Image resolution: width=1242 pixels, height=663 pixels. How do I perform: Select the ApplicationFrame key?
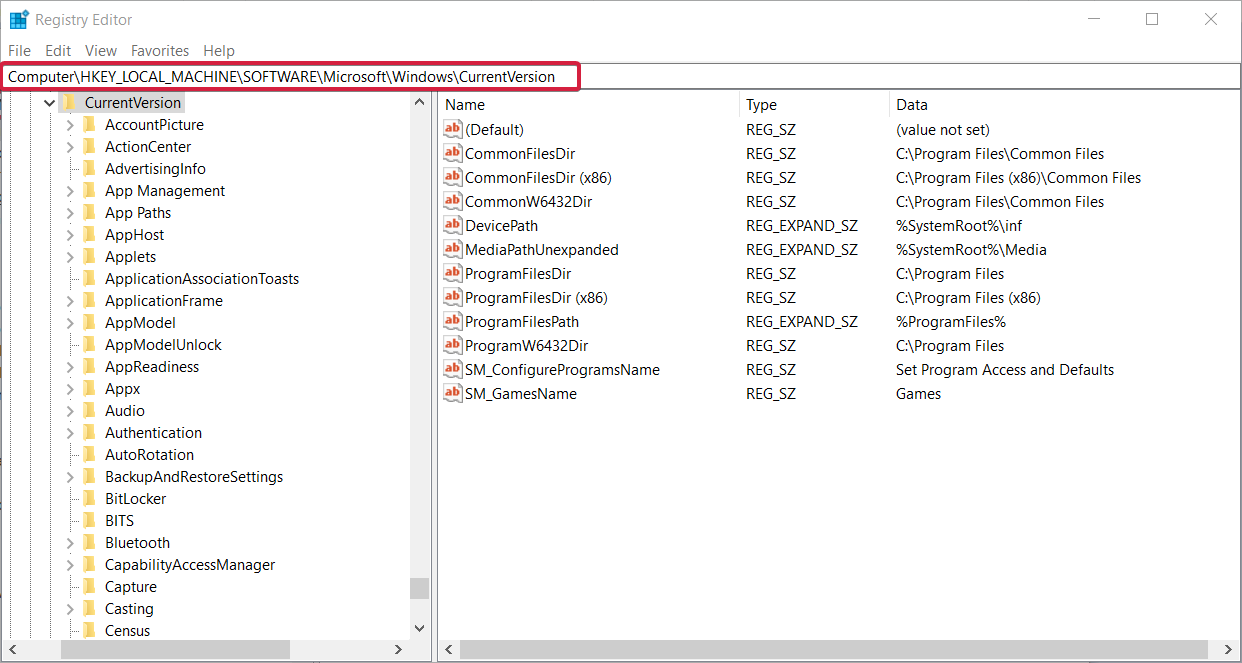point(164,300)
